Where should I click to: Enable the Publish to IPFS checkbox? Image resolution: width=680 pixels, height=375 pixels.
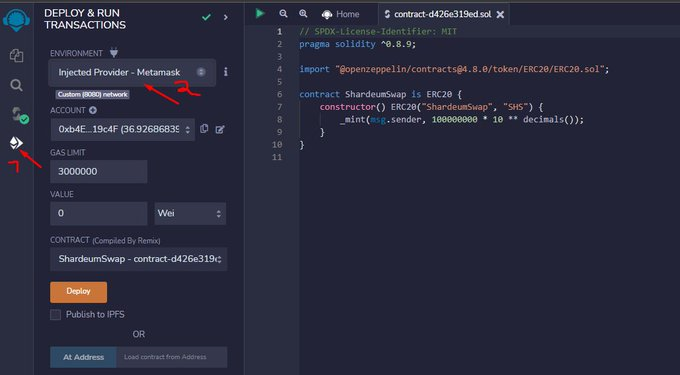(56, 315)
